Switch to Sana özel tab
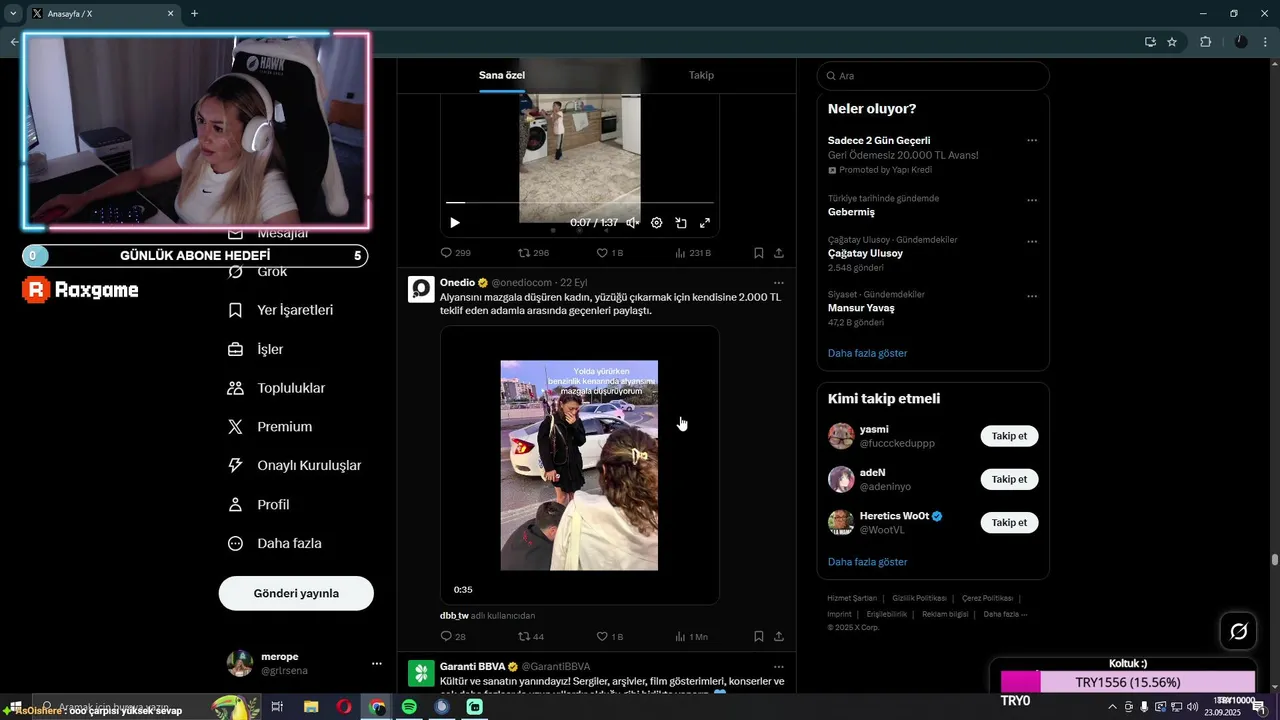Viewport: 1280px width, 720px height. tap(502, 75)
